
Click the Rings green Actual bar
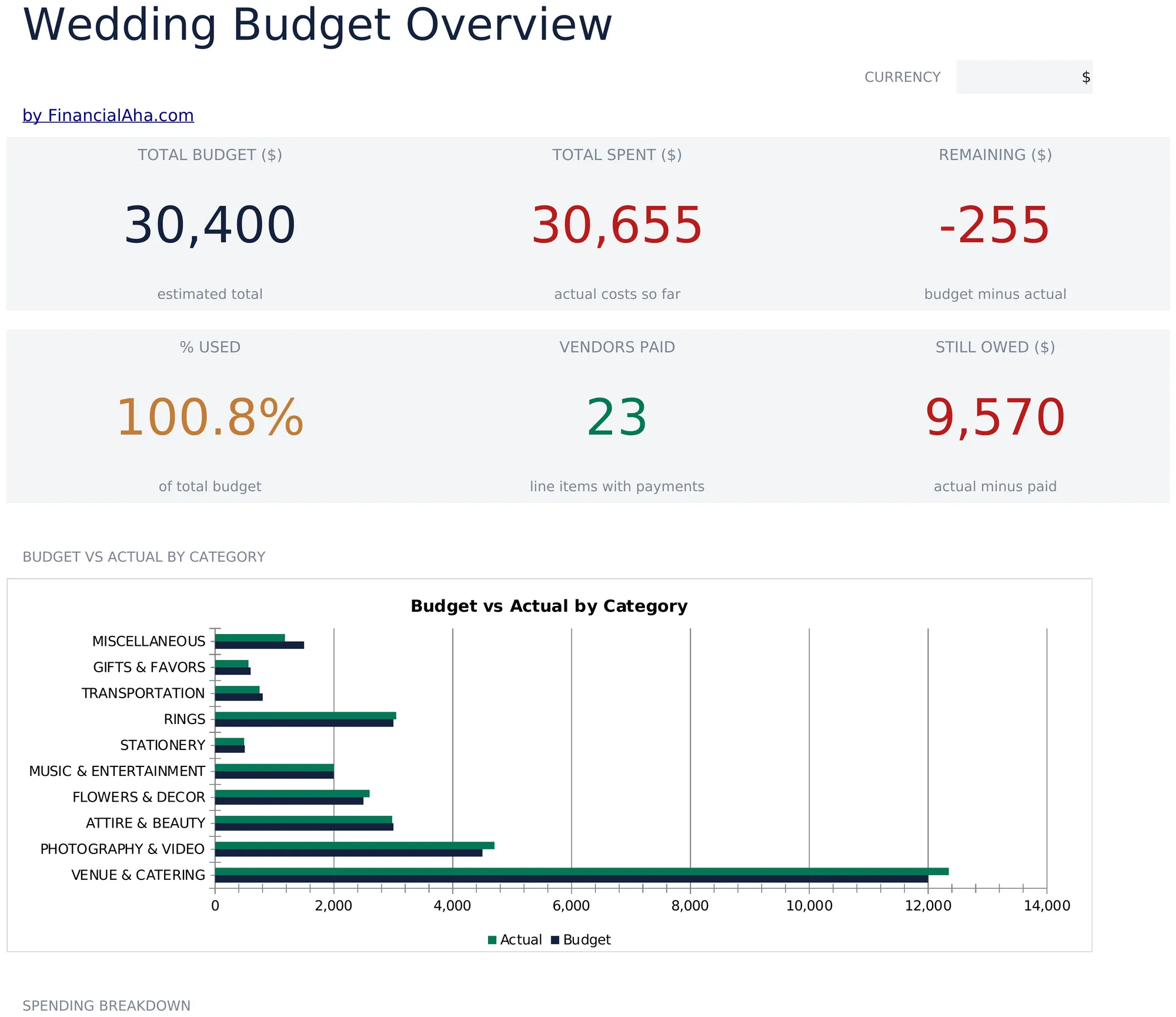305,715
